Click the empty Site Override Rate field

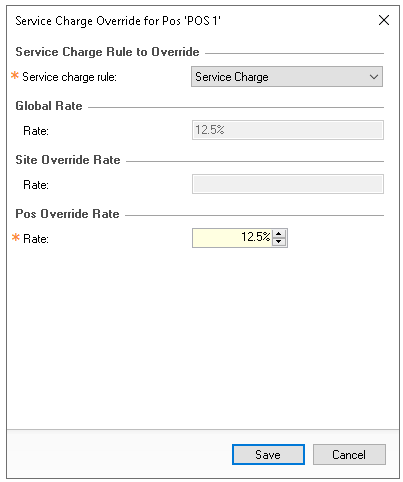pos(288,184)
